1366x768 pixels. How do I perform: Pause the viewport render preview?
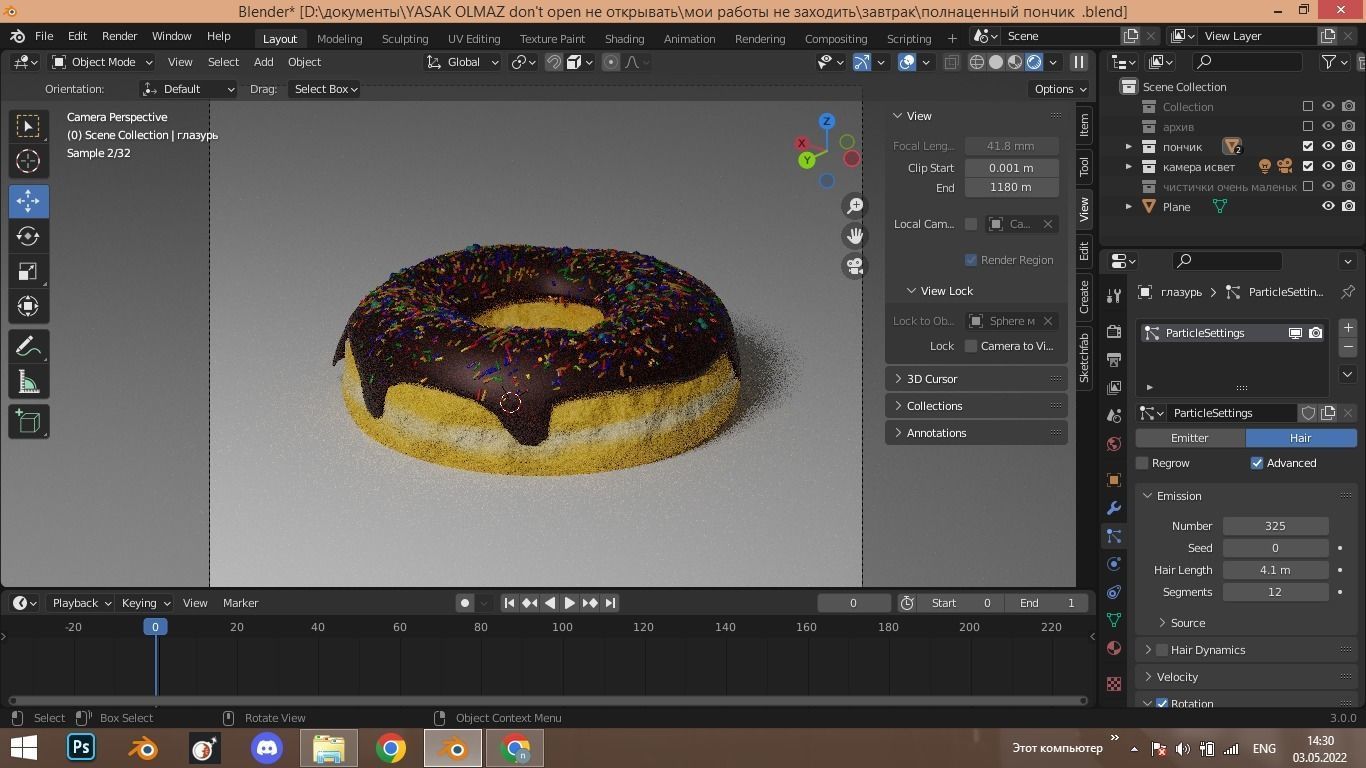1078,62
